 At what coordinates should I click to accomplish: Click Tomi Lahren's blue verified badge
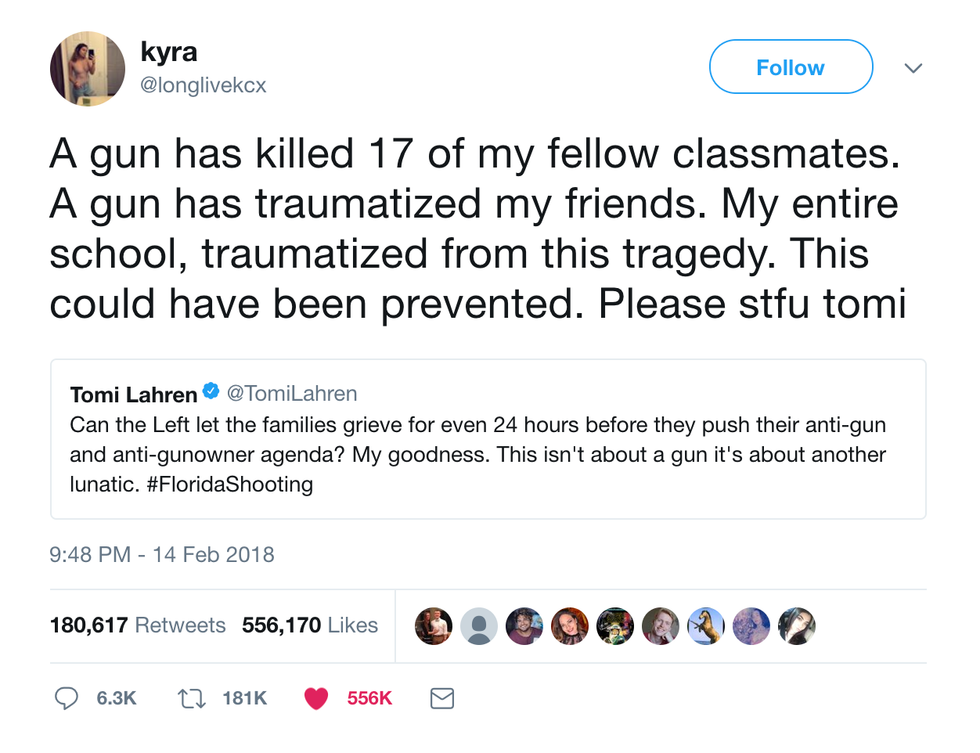point(211,392)
